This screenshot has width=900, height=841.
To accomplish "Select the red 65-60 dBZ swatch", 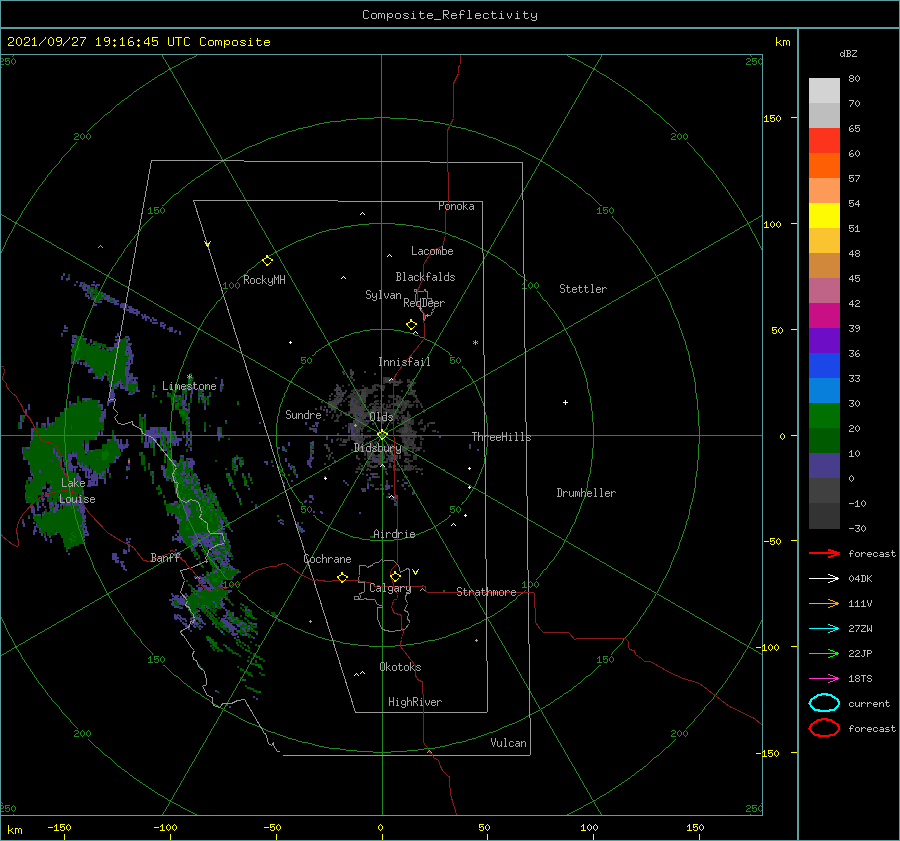I will 824,141.
